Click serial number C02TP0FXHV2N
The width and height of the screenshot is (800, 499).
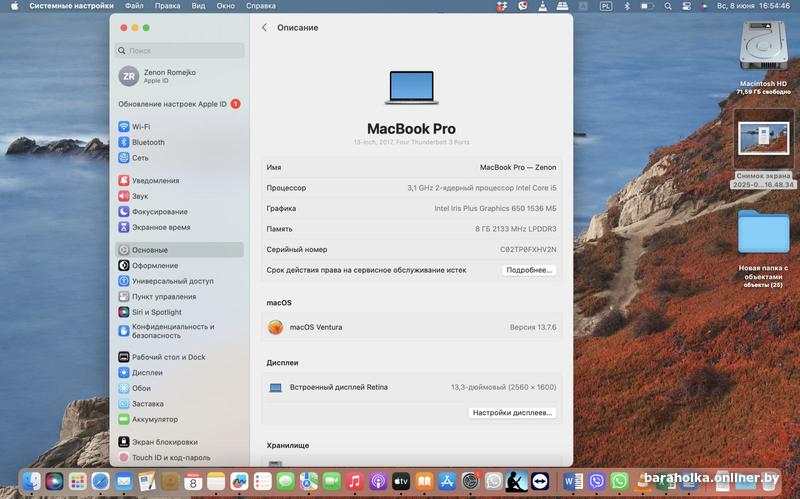click(x=528, y=250)
